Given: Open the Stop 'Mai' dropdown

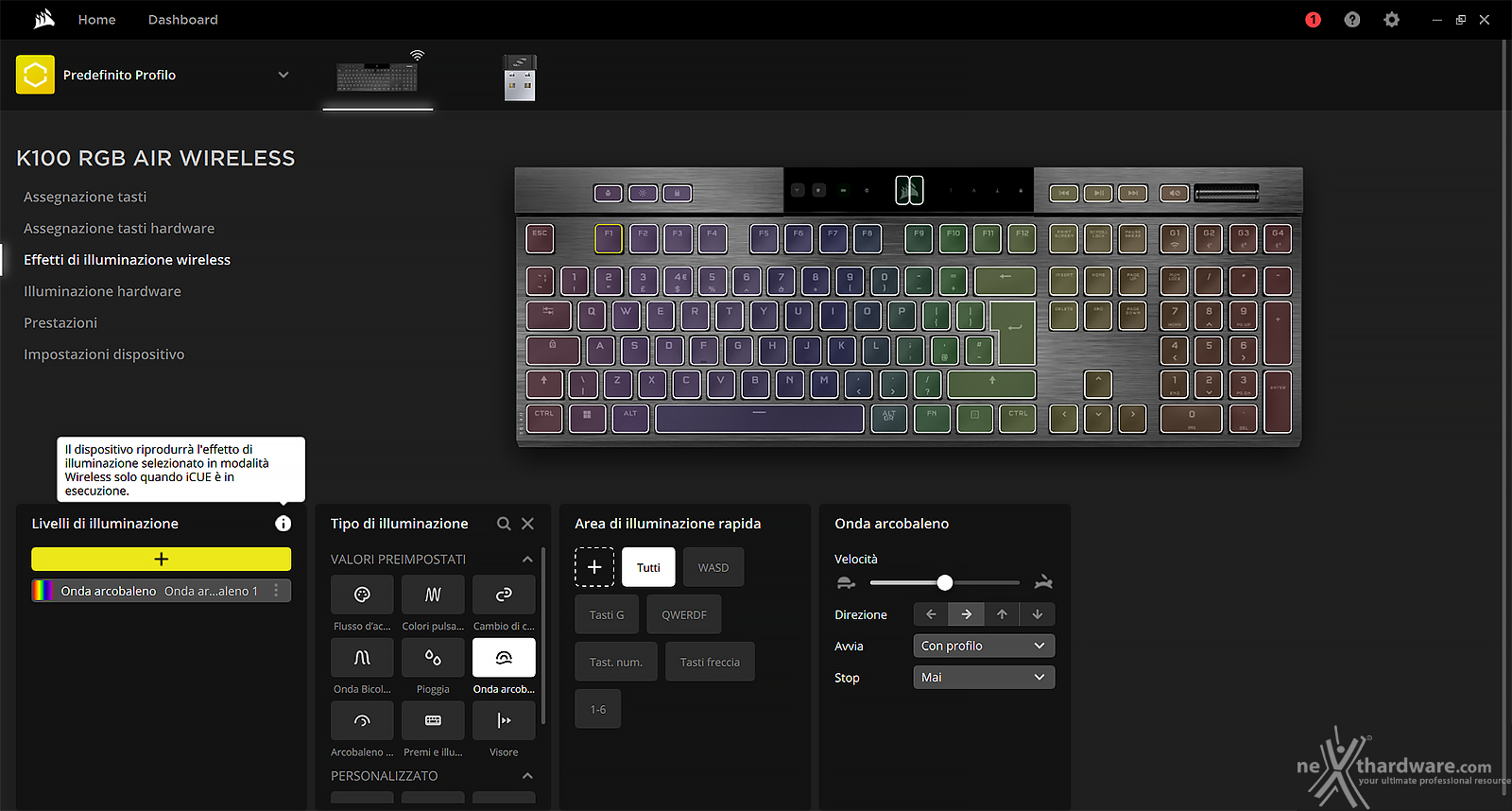Looking at the screenshot, I should [984, 677].
